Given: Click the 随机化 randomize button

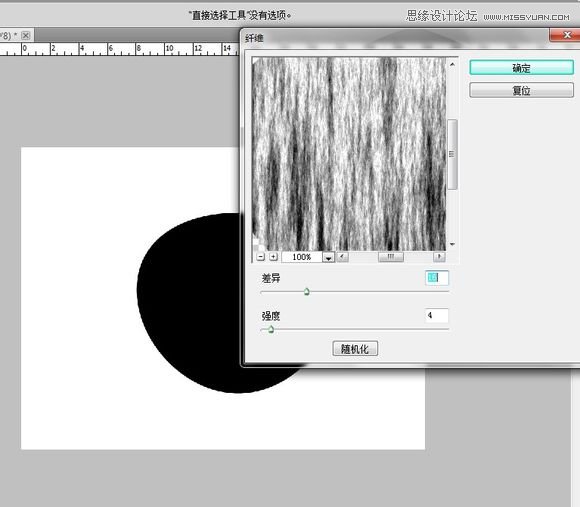Looking at the screenshot, I should (x=355, y=348).
